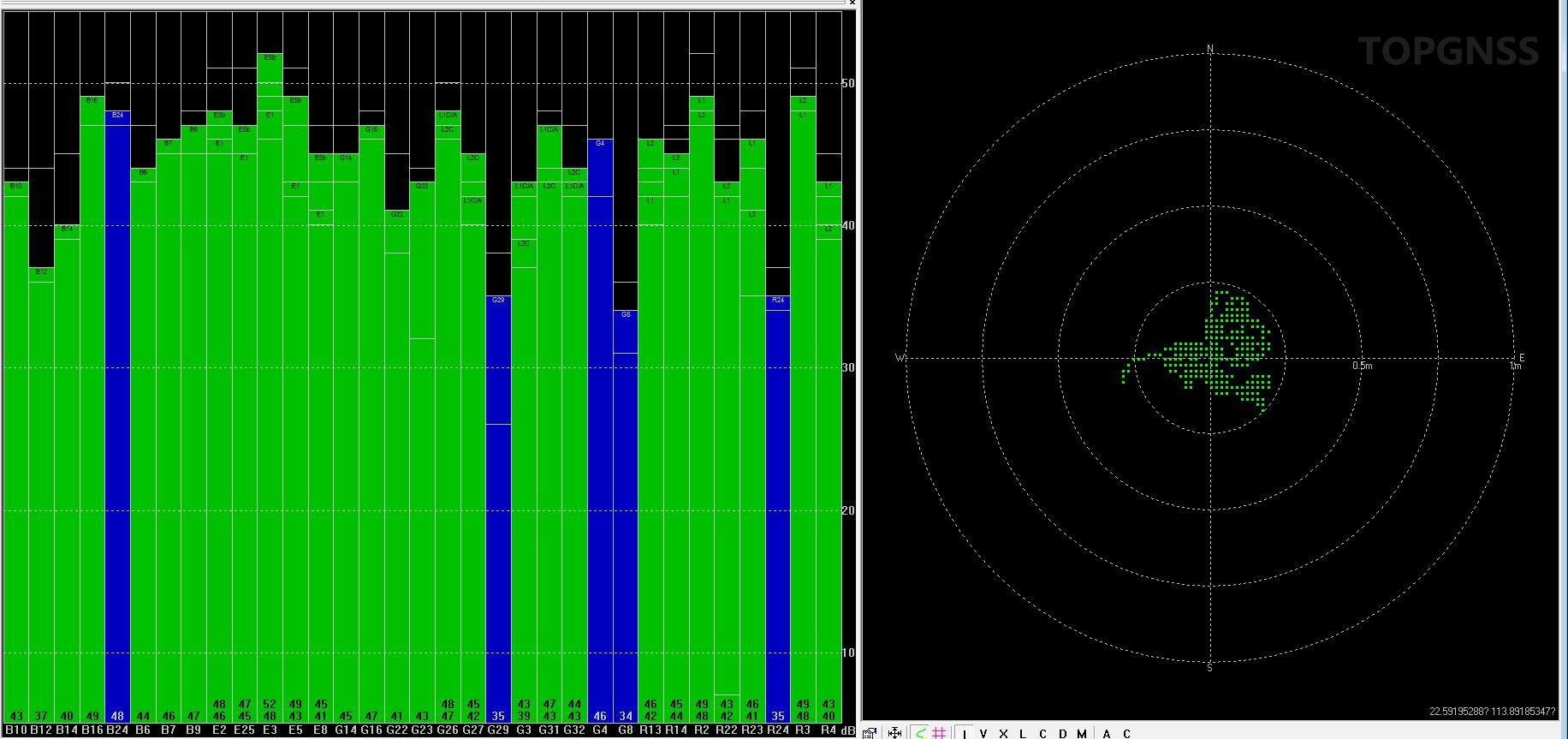The width and height of the screenshot is (1568, 739).
Task: Click the E3 satellite label on axis
Action: point(270,730)
